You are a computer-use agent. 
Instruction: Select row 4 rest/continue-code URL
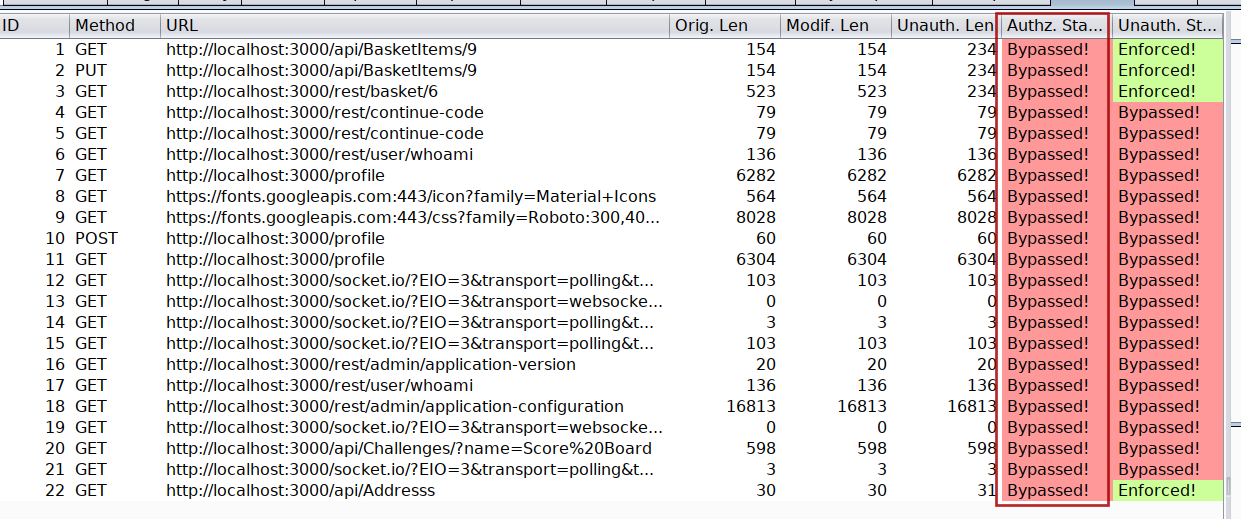[x=325, y=112]
